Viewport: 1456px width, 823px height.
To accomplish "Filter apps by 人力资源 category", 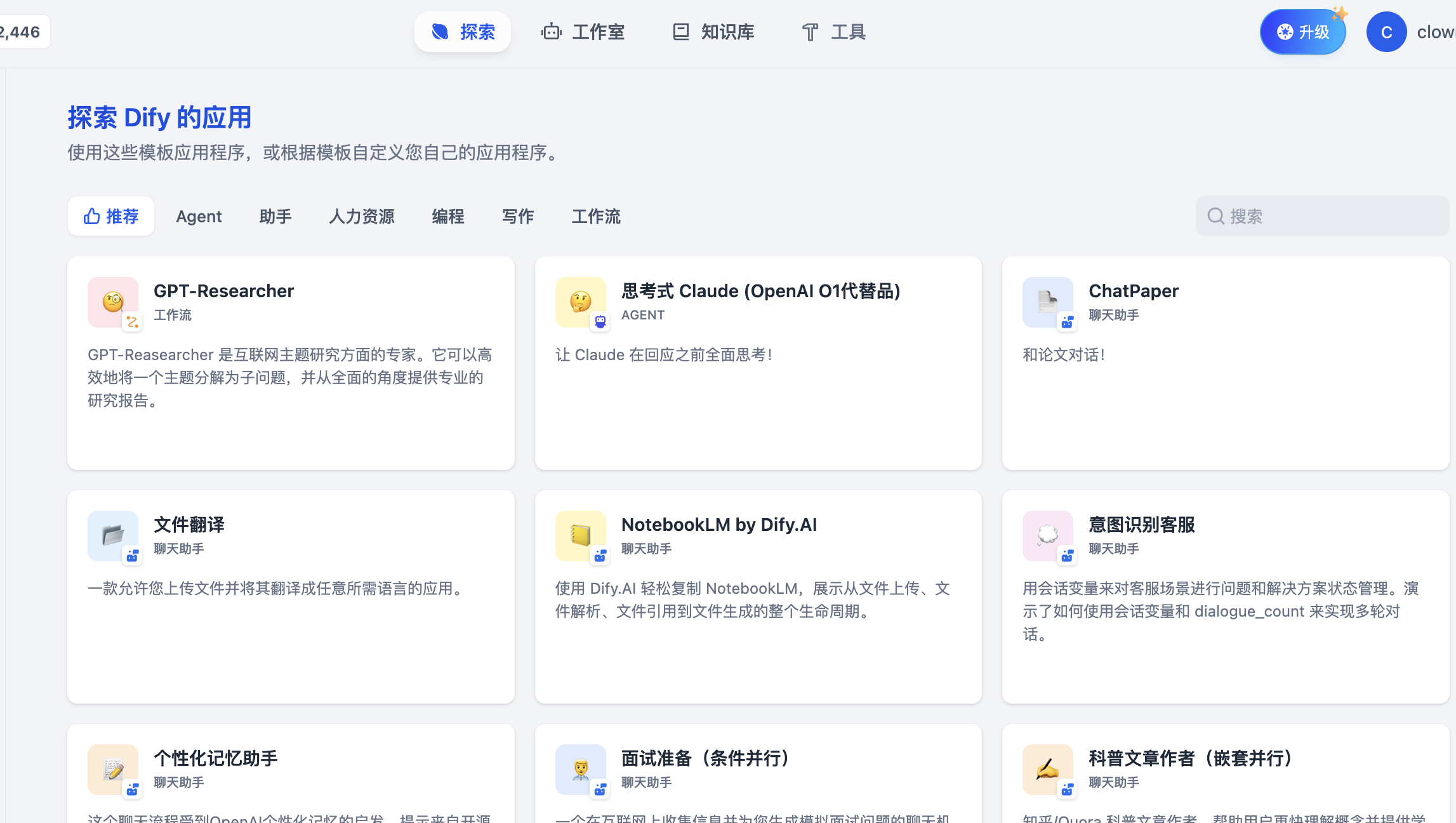I will tap(362, 217).
